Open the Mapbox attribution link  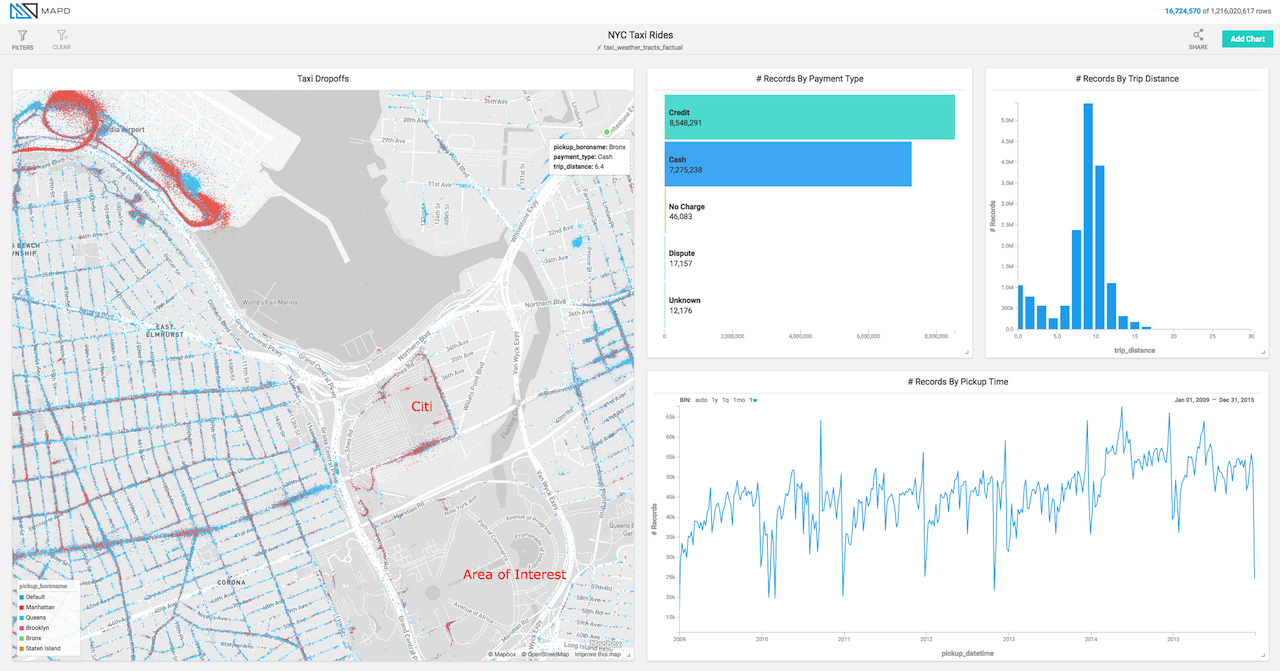click(x=504, y=655)
